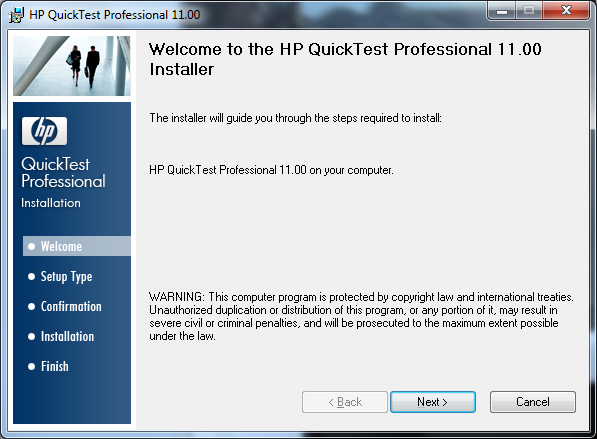Click the installer icon in the title bar

[16, 15]
